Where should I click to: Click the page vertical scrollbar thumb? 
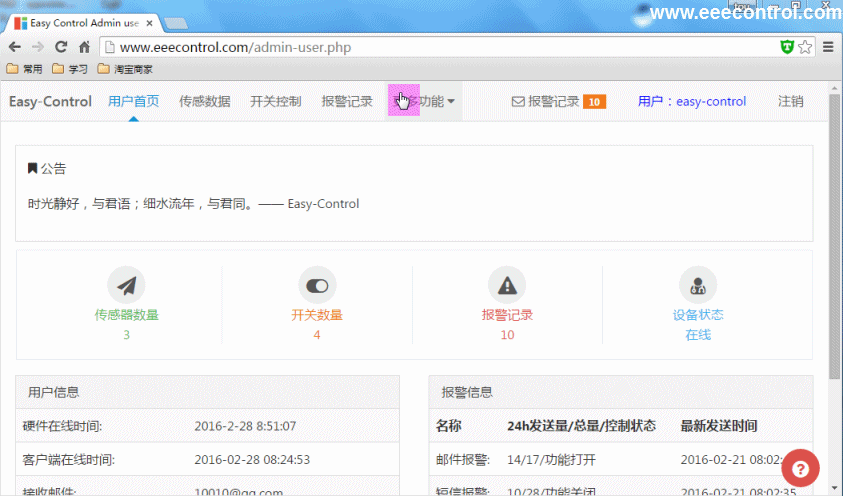[x=834, y=236]
